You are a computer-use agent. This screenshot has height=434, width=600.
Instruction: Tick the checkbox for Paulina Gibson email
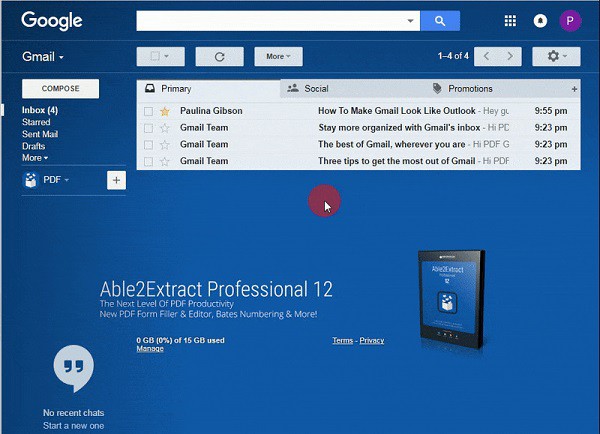[148, 111]
